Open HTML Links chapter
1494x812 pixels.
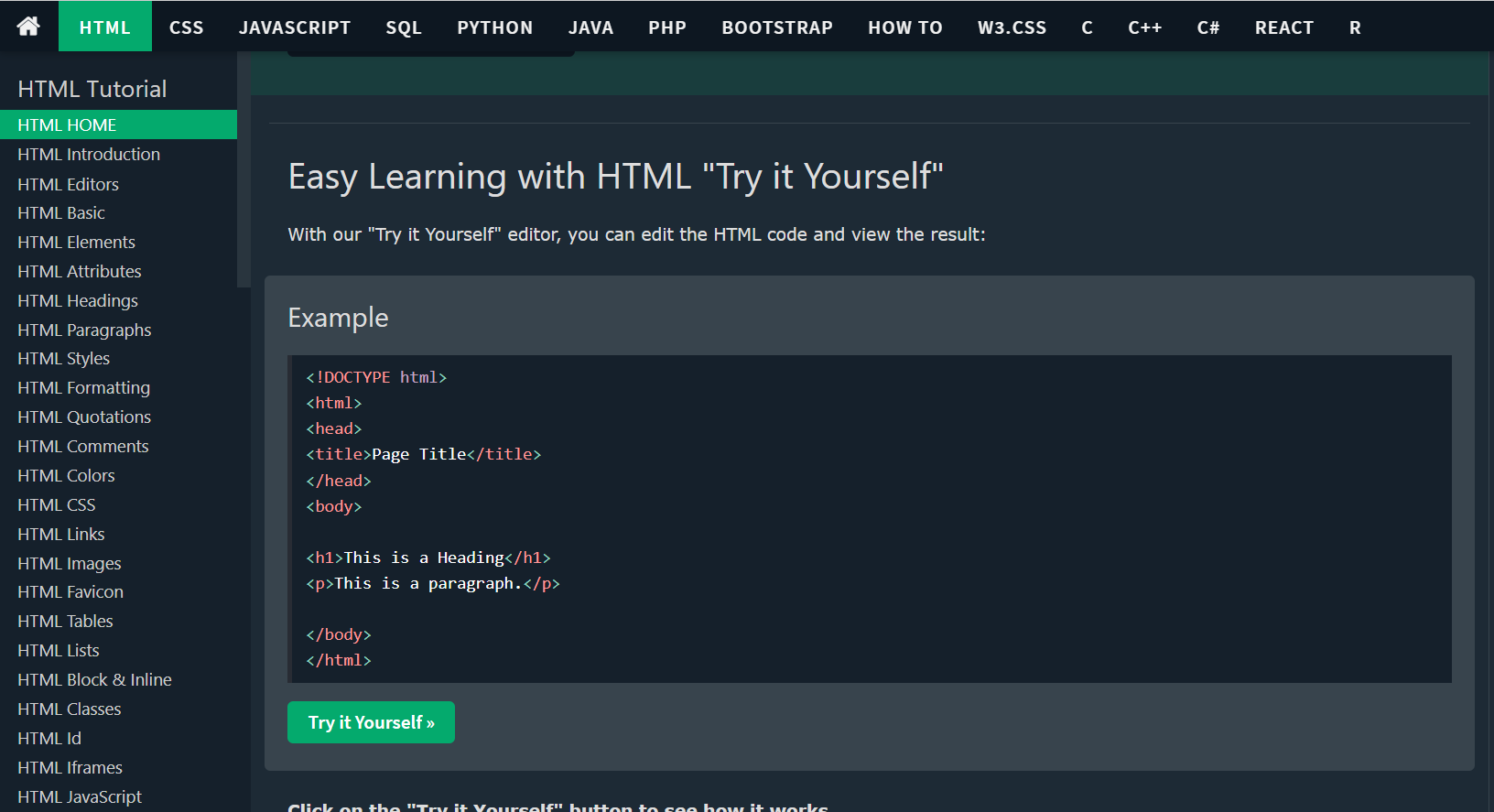coord(118,534)
